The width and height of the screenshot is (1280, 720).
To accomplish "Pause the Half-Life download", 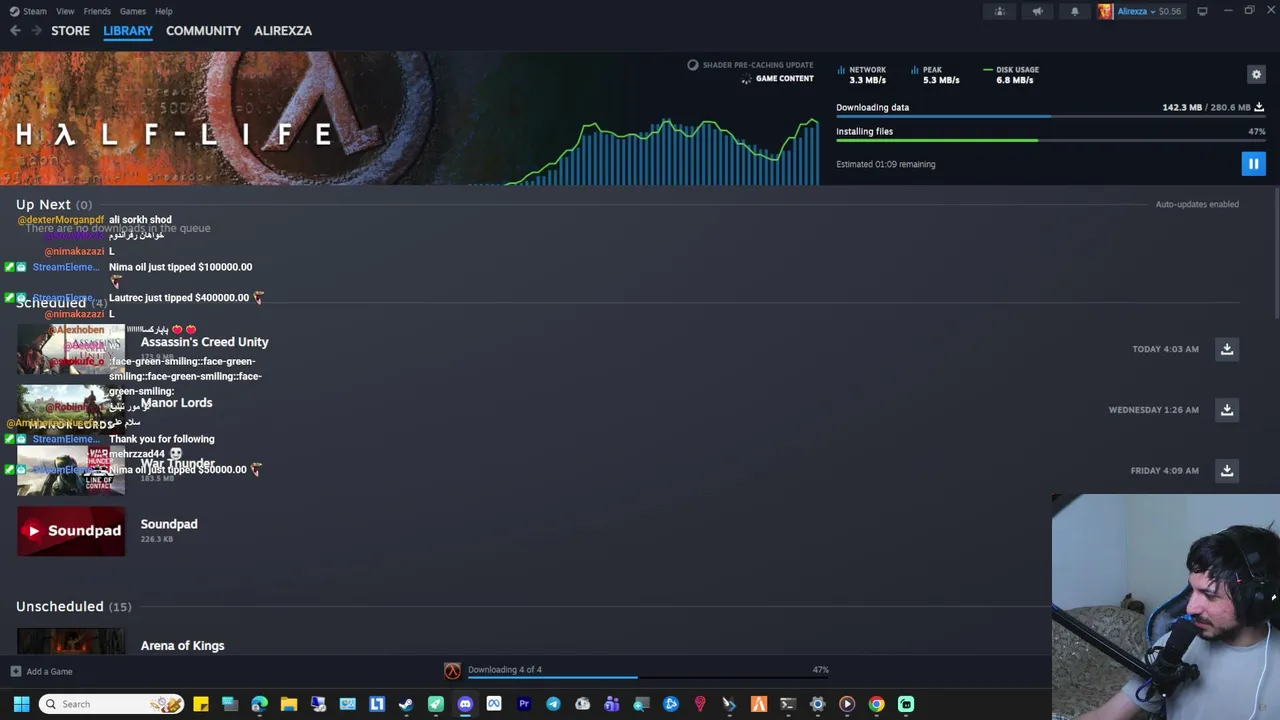I will [1253, 164].
